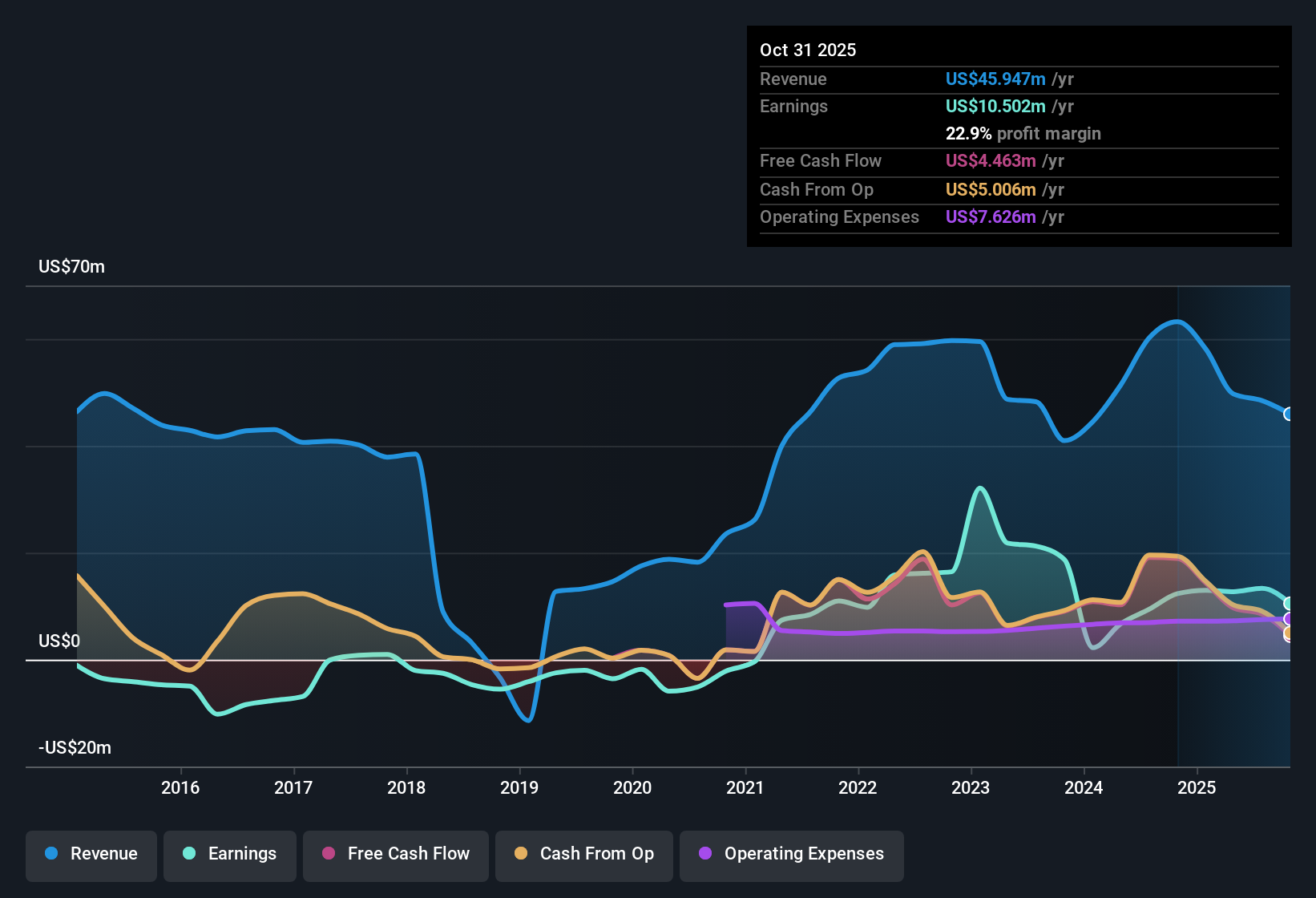Click the Oct 31 2025 tooltip header
1316x898 pixels.
point(808,50)
